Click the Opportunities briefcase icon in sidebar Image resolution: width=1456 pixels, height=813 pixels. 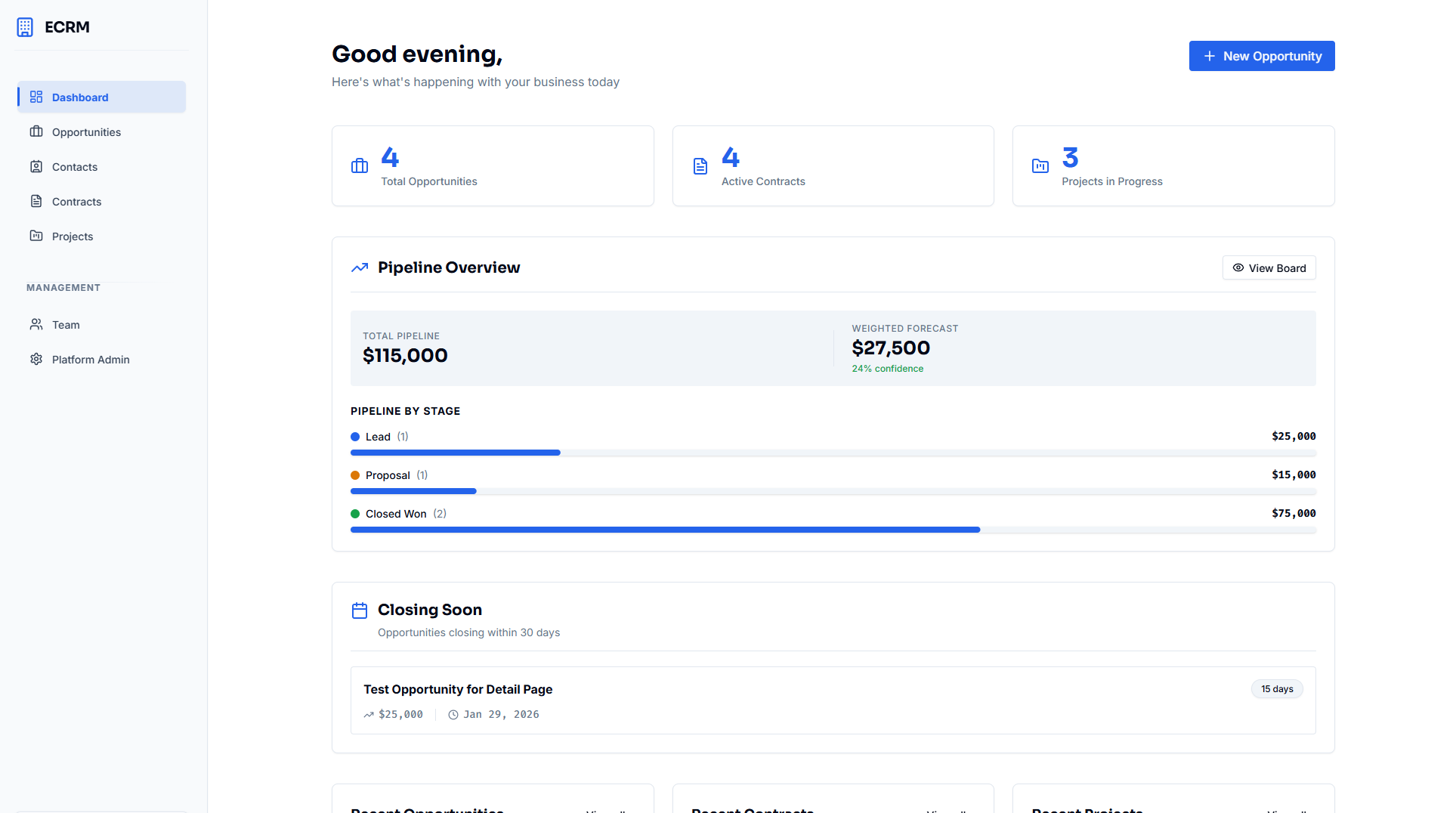pyautogui.click(x=36, y=132)
